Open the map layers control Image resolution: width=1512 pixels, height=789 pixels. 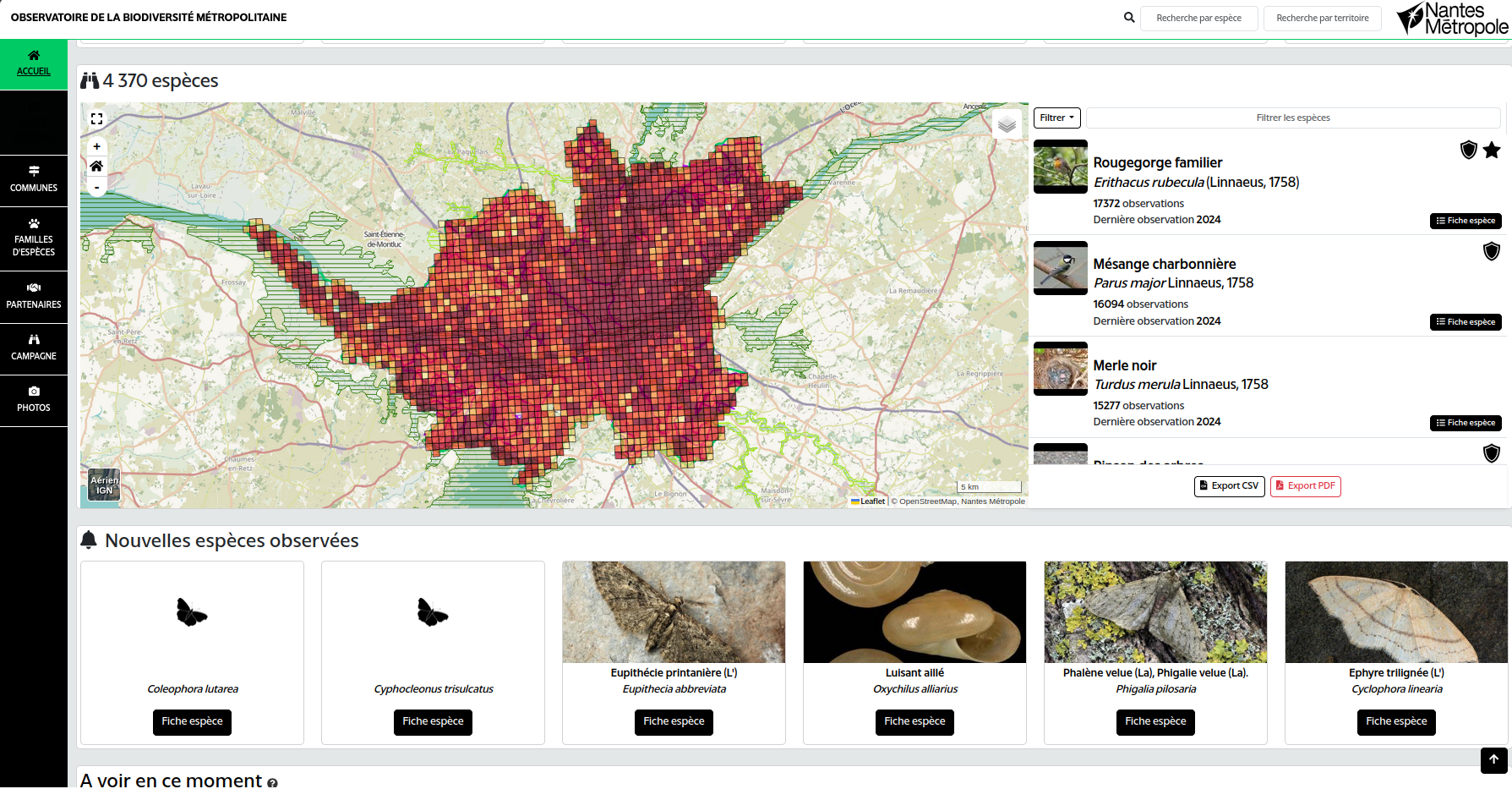click(1007, 125)
